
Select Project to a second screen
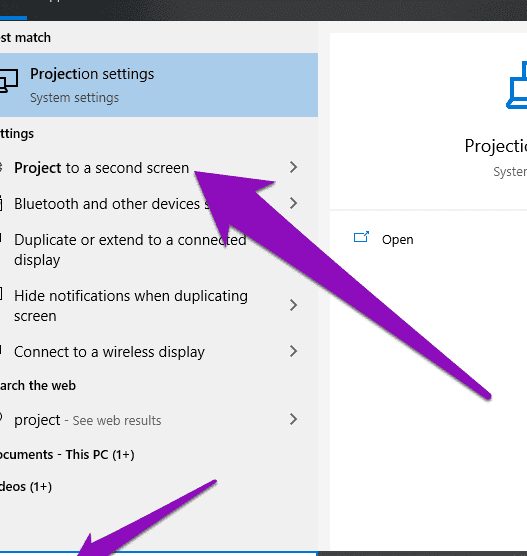[x=101, y=168]
